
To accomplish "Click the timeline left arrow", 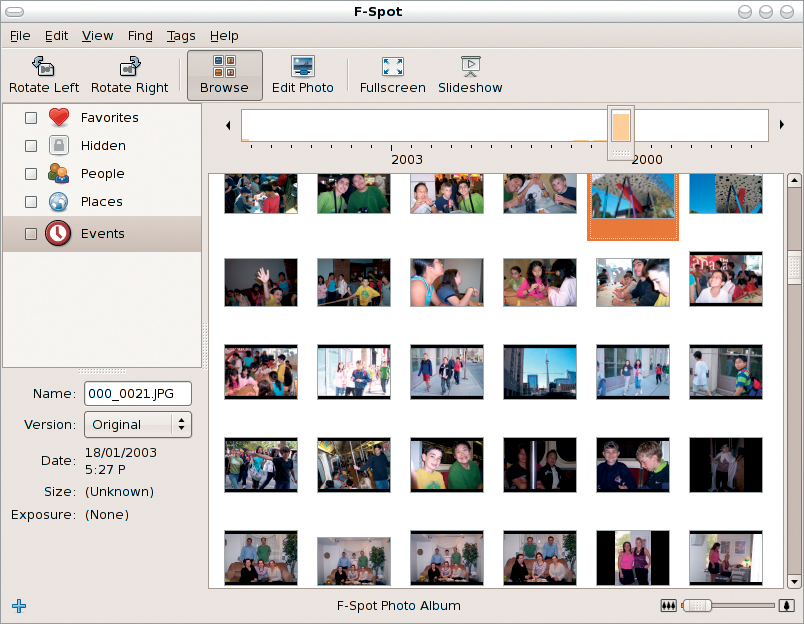I will 228,125.
